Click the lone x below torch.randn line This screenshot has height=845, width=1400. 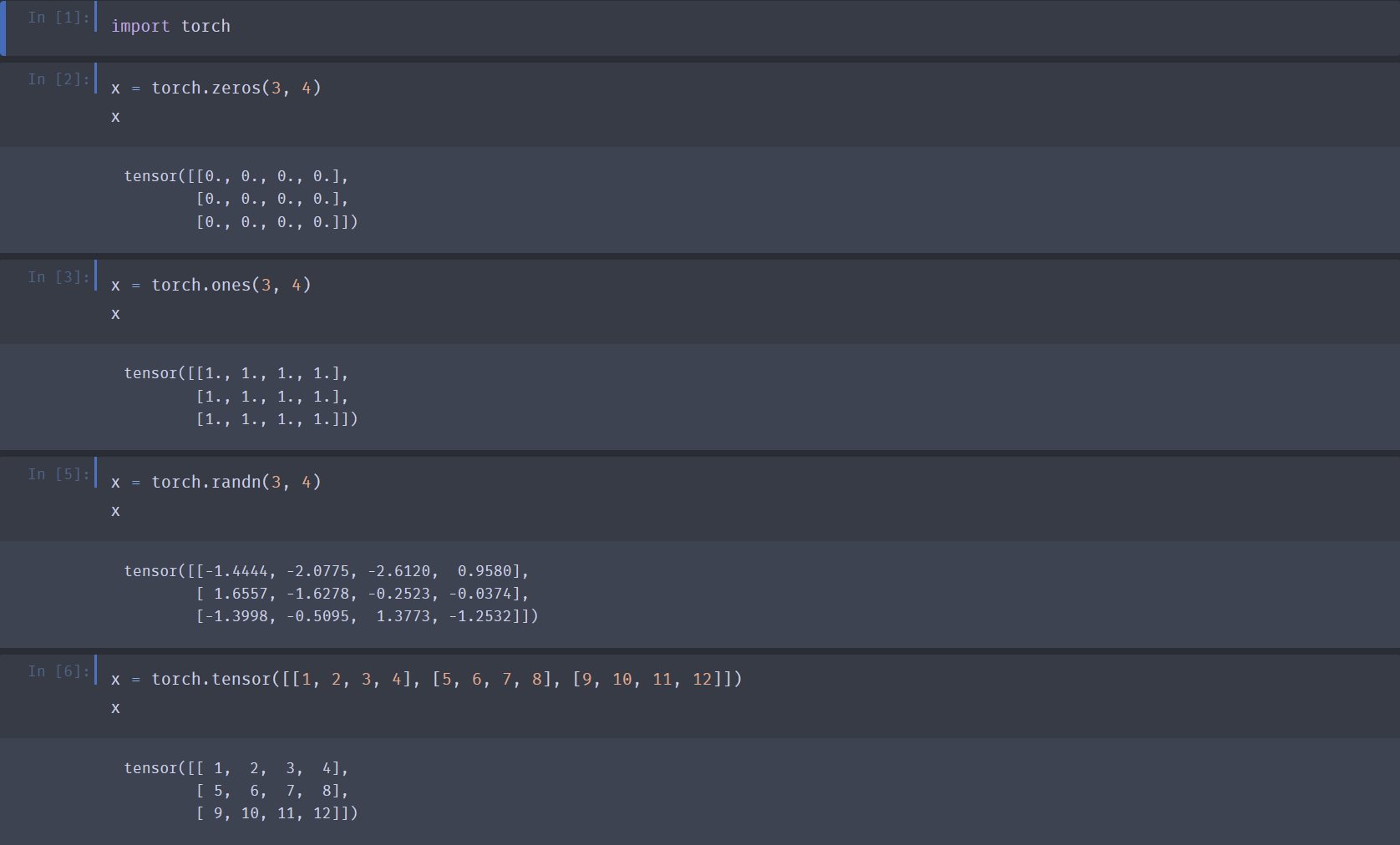[115, 511]
